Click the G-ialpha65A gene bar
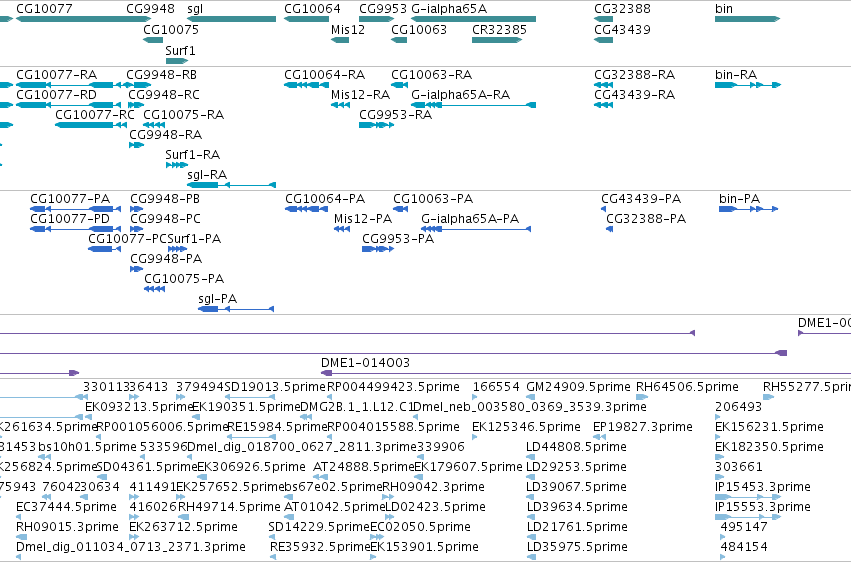 tap(474, 19)
